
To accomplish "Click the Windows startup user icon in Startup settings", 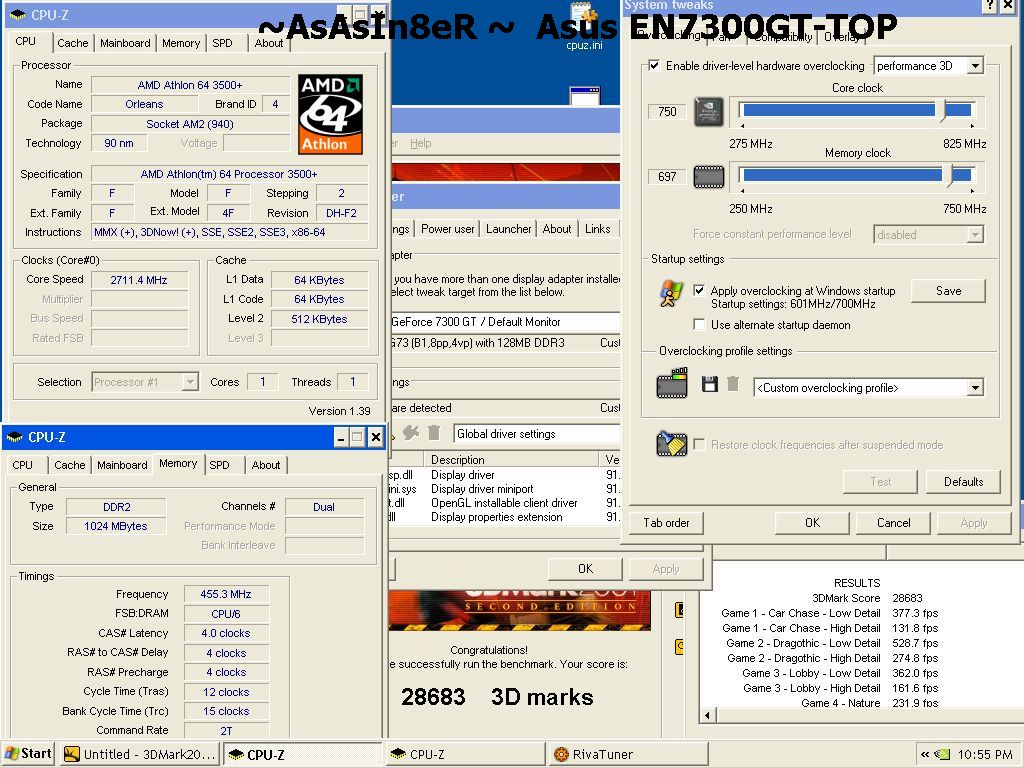I will 671,294.
